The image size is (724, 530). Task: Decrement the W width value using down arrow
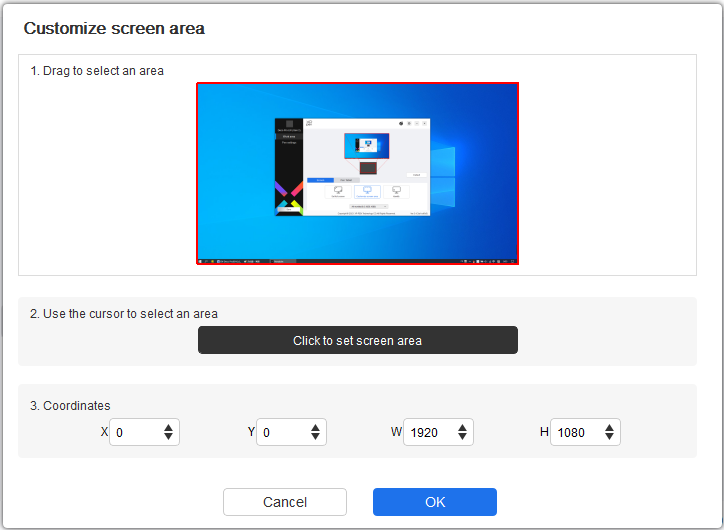click(x=462, y=437)
